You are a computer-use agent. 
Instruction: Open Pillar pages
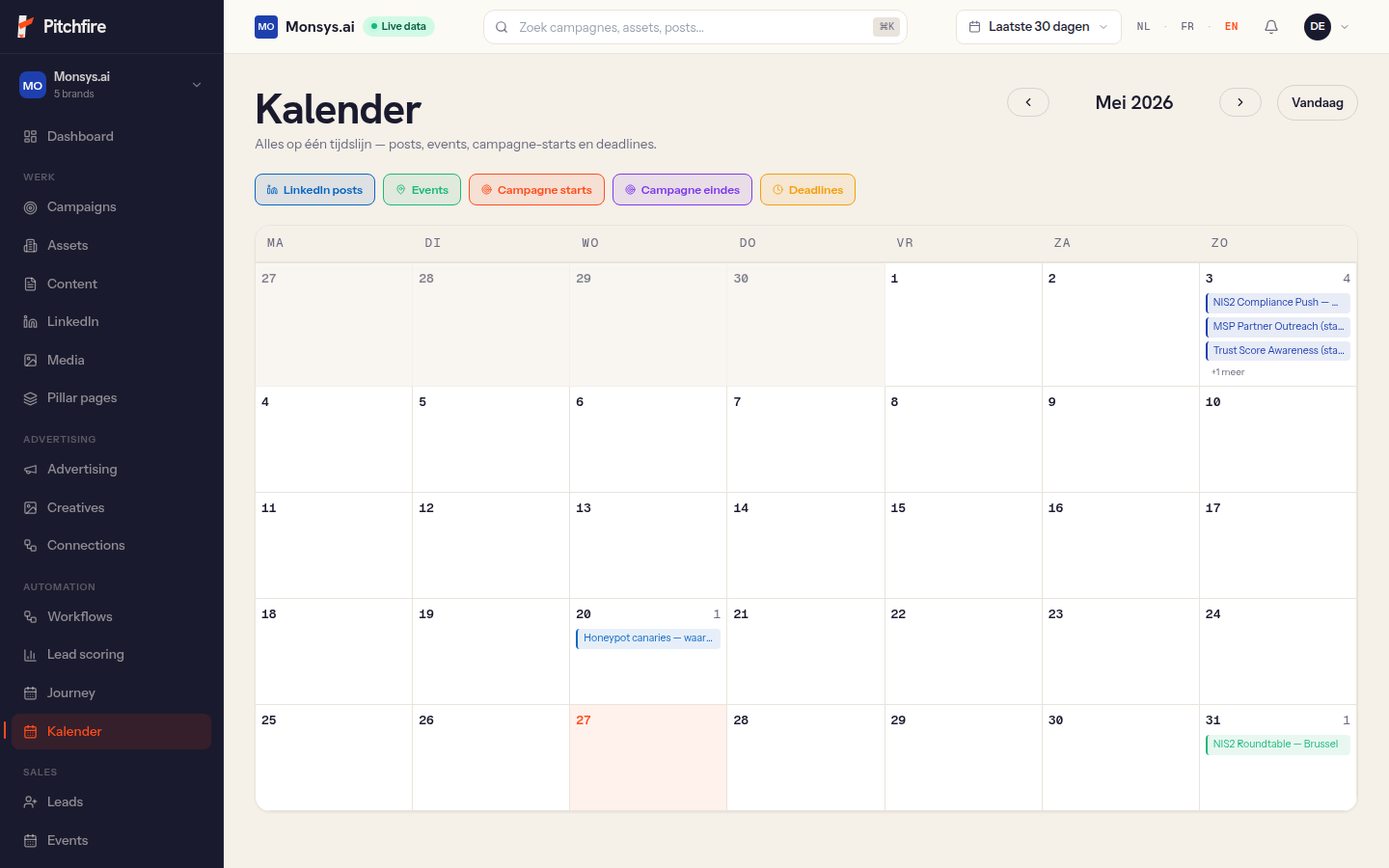[x=112, y=397]
